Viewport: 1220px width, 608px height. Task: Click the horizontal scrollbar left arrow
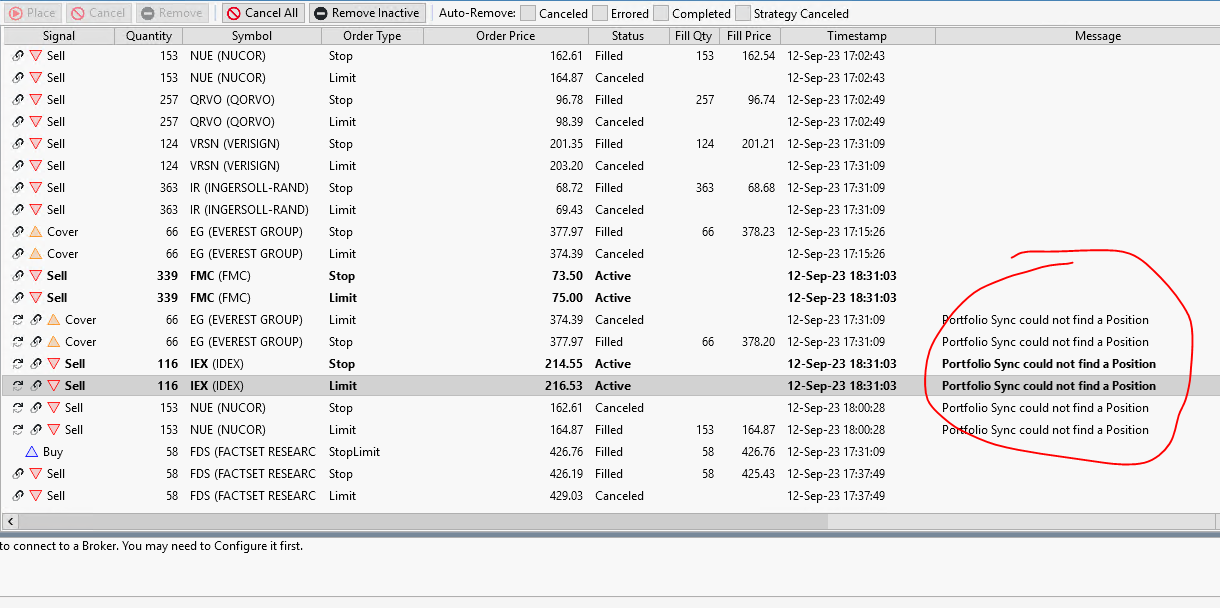coord(11,521)
